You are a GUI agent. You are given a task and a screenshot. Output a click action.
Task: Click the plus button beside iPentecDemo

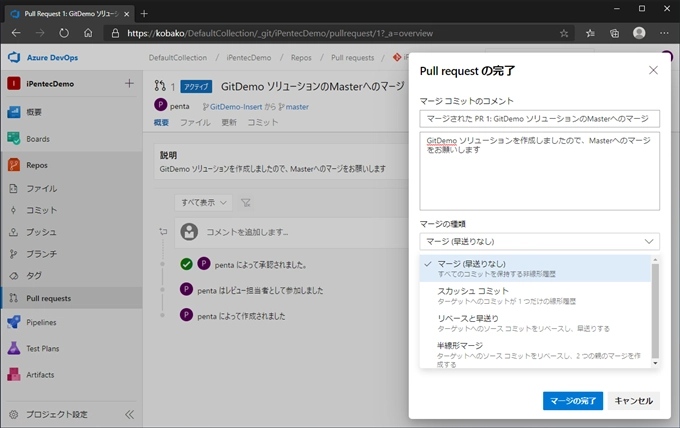129,83
